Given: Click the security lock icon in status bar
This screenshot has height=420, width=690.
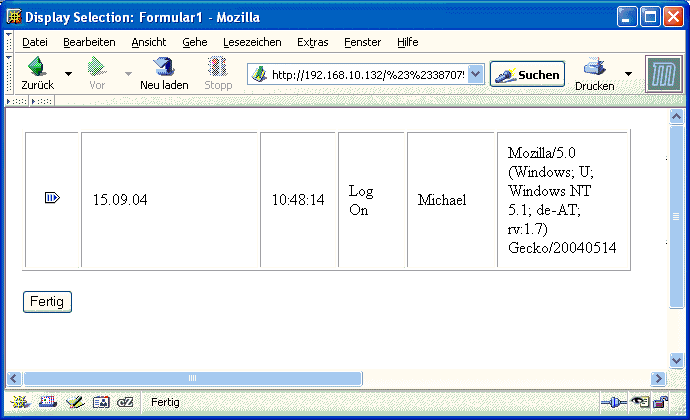Looking at the screenshot, I should point(661,402).
